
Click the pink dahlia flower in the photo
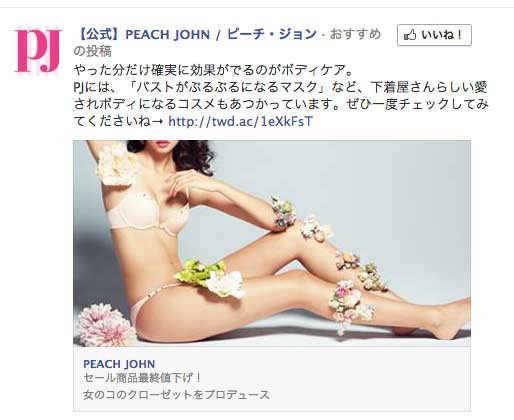coord(104,325)
